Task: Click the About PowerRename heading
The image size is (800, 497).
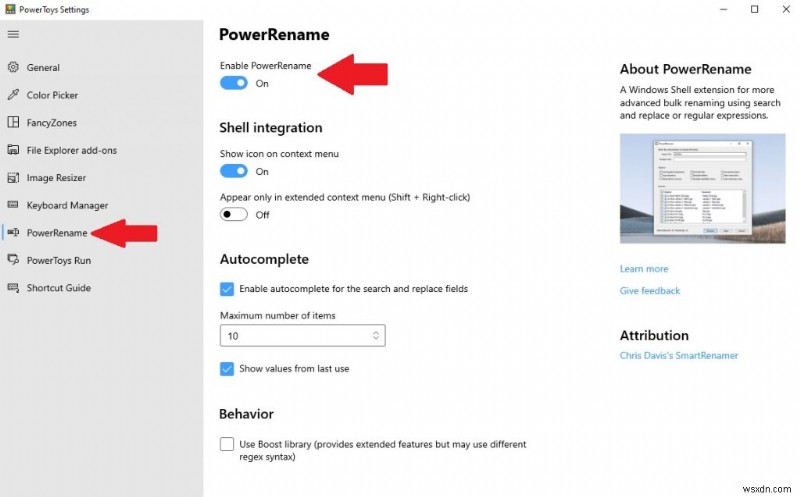Action: click(x=686, y=69)
